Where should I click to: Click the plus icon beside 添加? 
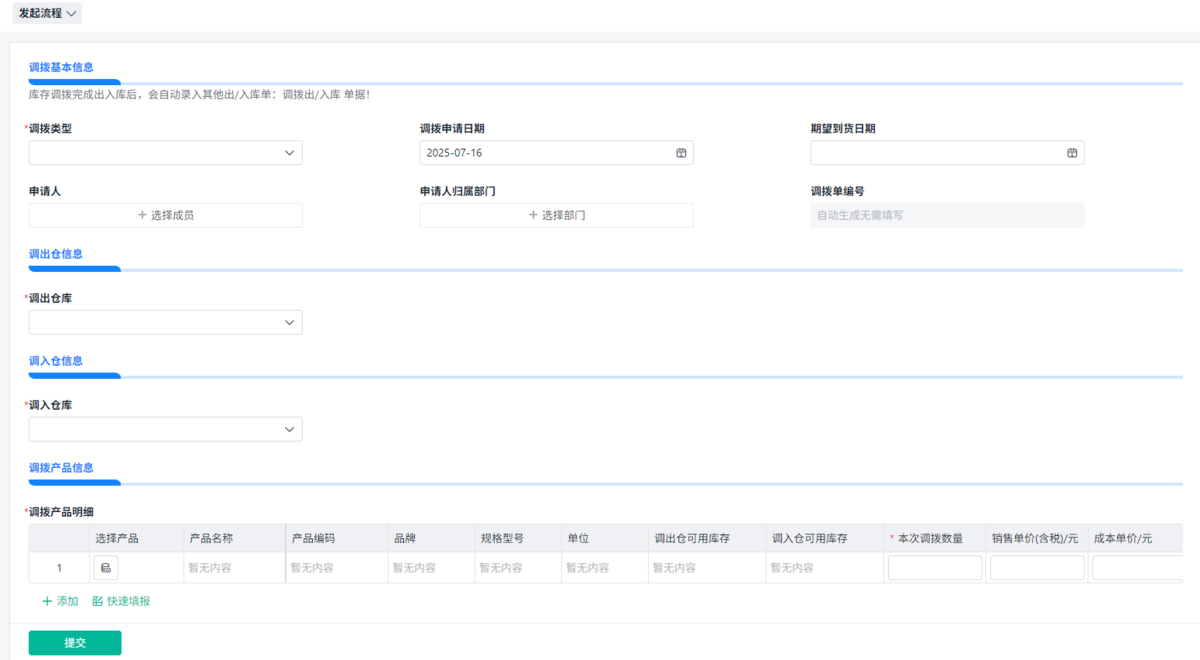point(47,601)
